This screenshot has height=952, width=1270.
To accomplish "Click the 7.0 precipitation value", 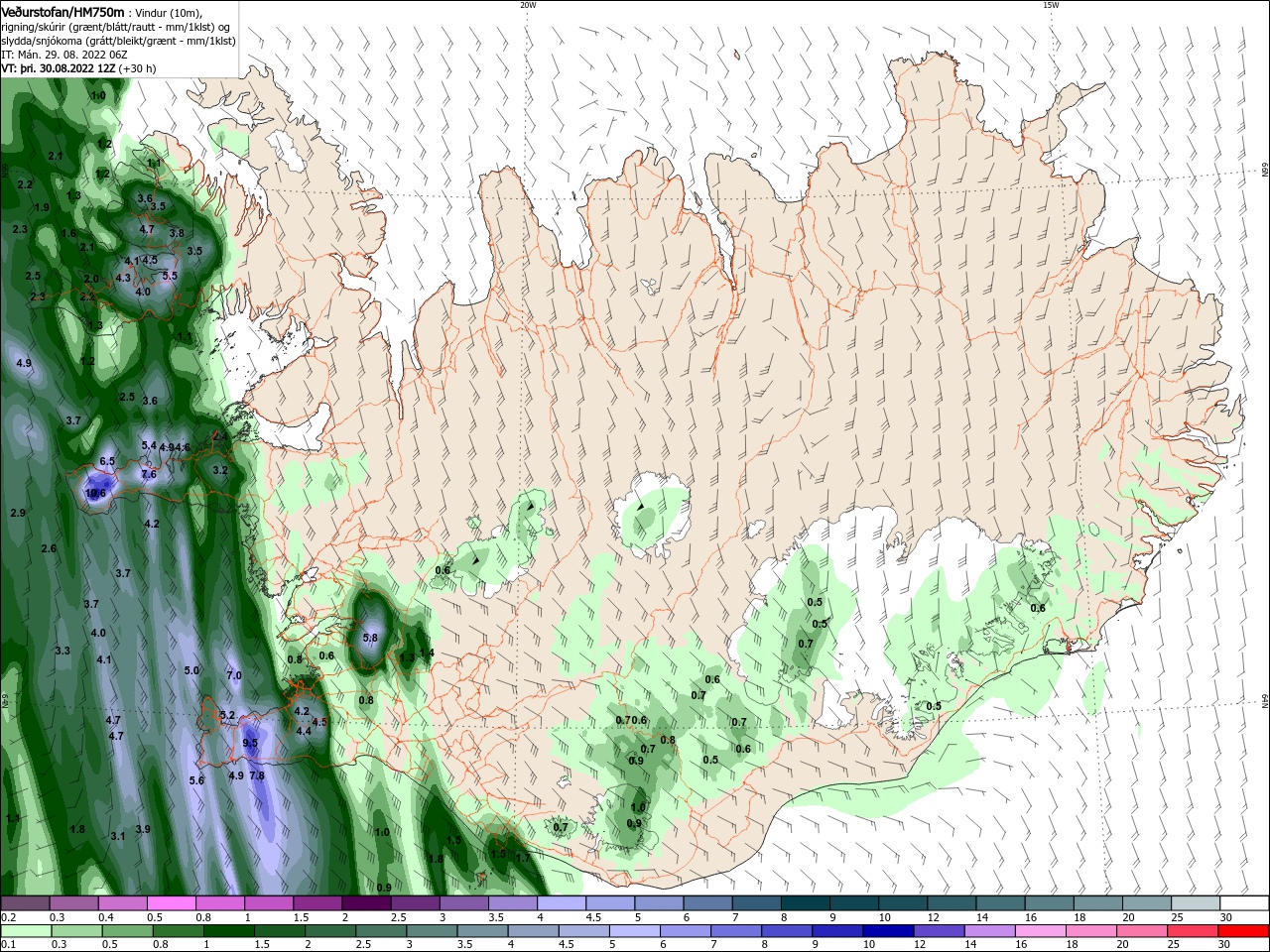I will click(x=234, y=675).
